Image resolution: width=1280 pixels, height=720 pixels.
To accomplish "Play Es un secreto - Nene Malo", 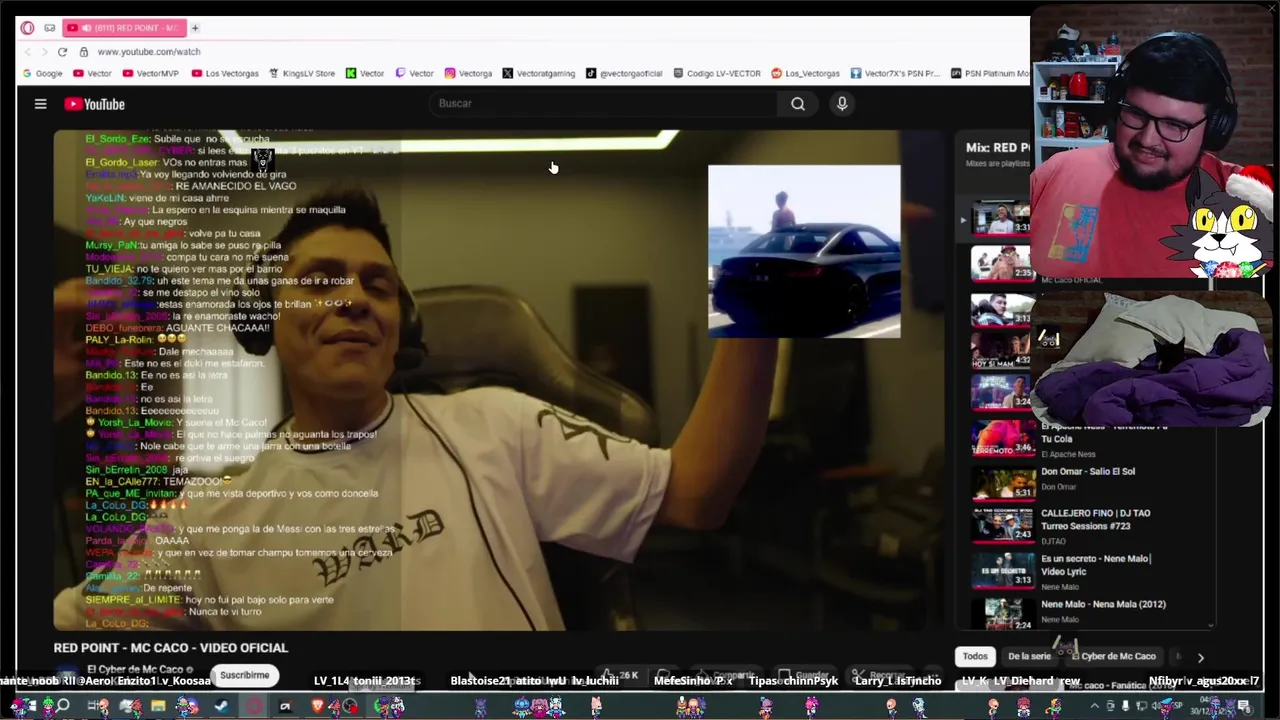I will [1096, 564].
